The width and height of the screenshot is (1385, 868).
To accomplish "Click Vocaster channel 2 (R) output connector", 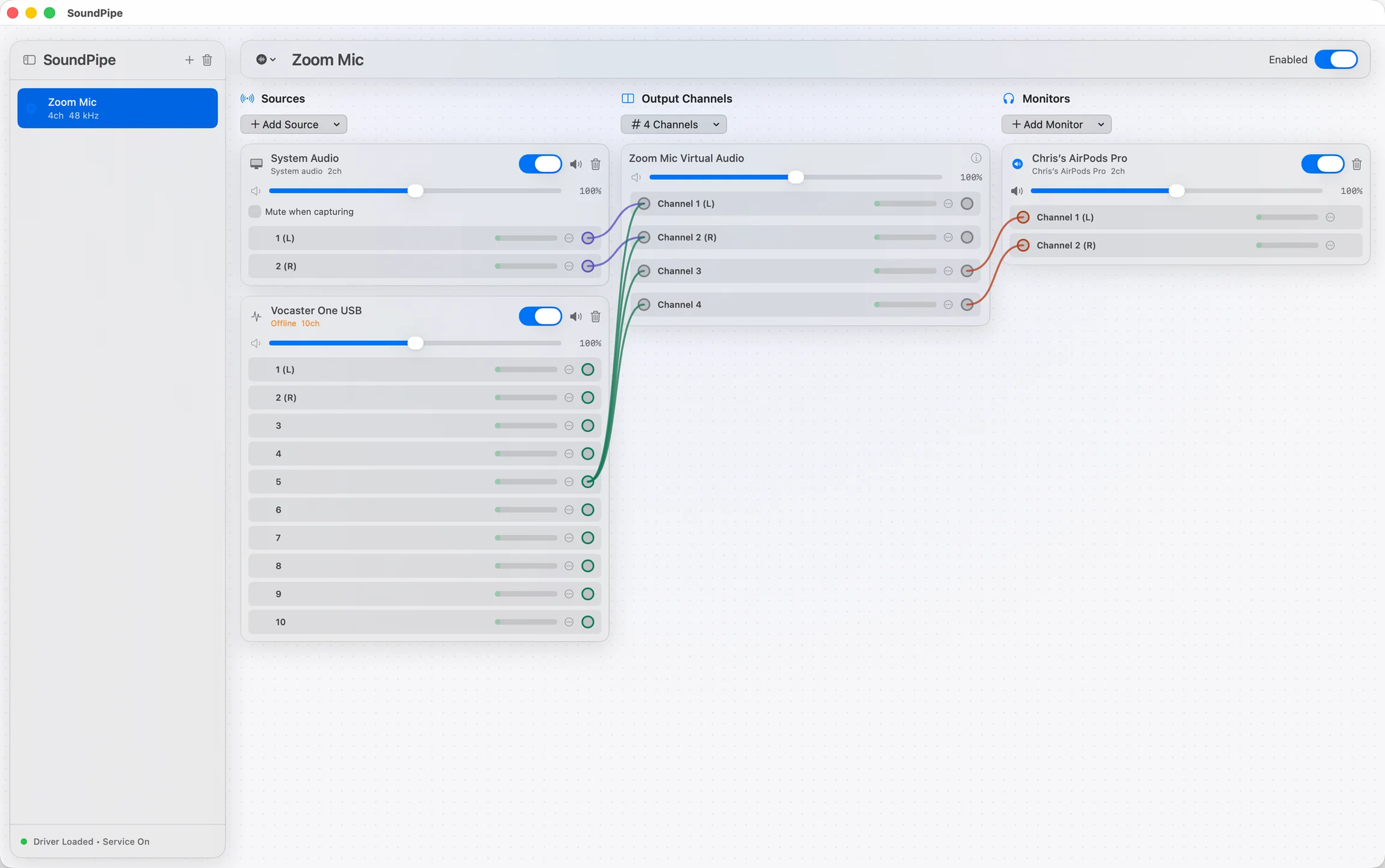I will [x=588, y=398].
